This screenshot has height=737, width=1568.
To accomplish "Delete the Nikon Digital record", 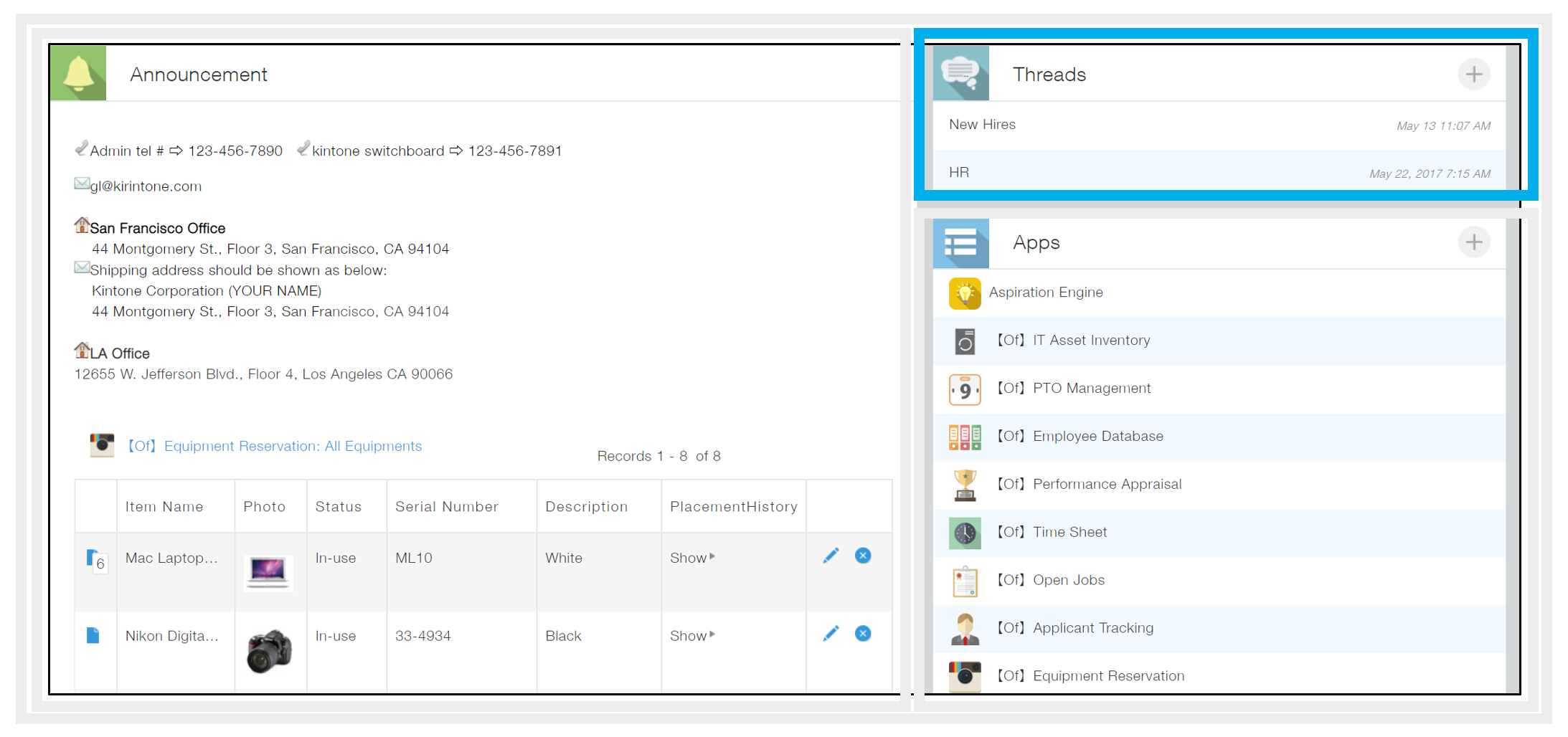I will click(863, 634).
